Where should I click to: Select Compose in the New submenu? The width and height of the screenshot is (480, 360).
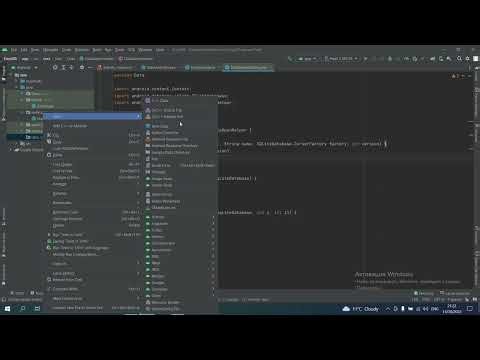(180, 289)
